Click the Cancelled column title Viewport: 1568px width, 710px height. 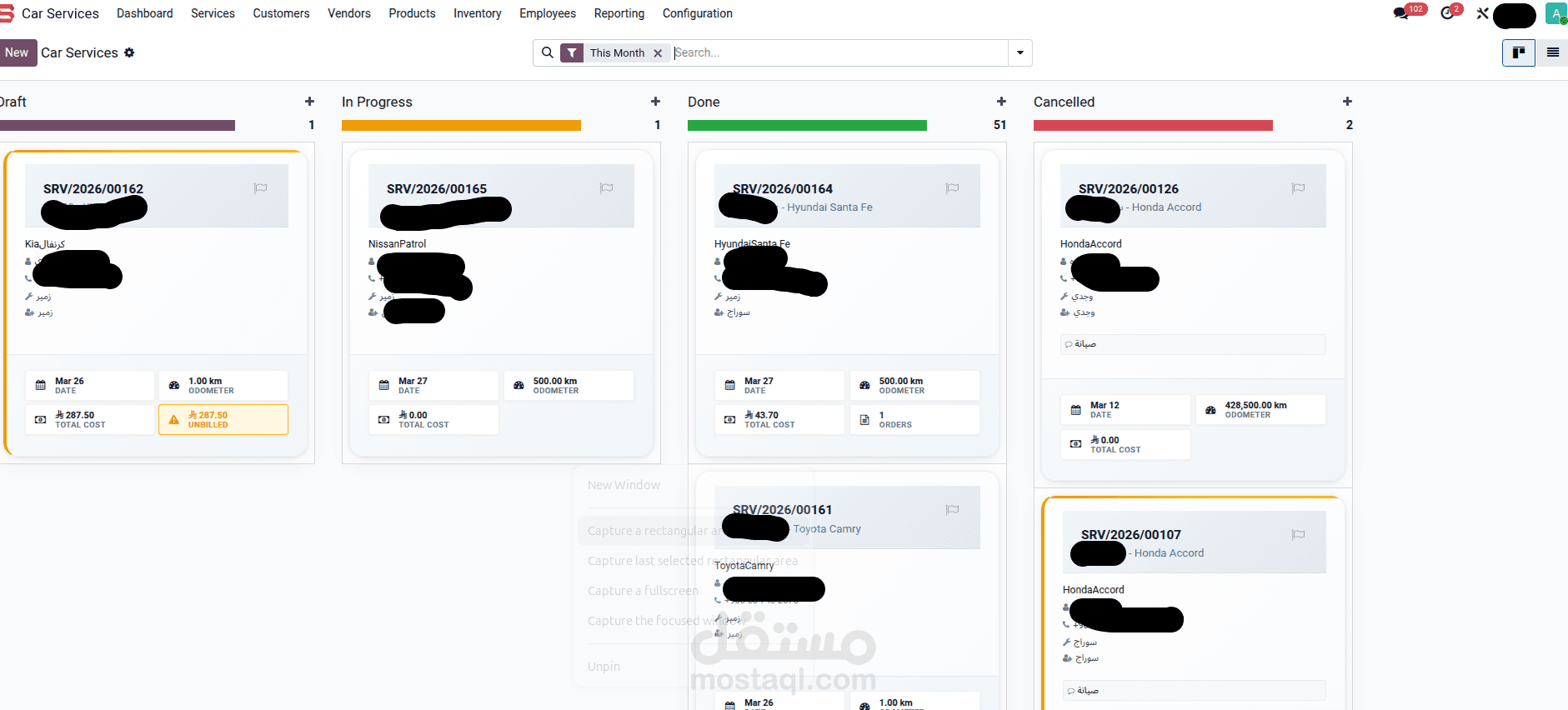(1064, 102)
